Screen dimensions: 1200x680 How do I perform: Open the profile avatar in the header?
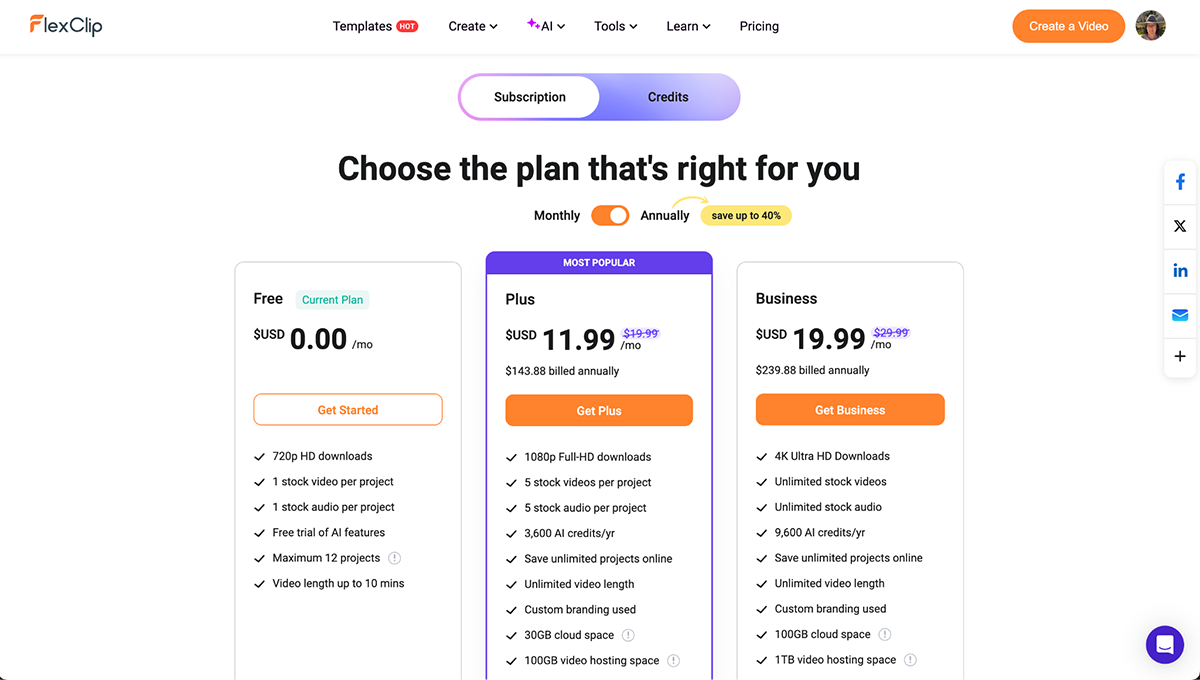(1150, 25)
